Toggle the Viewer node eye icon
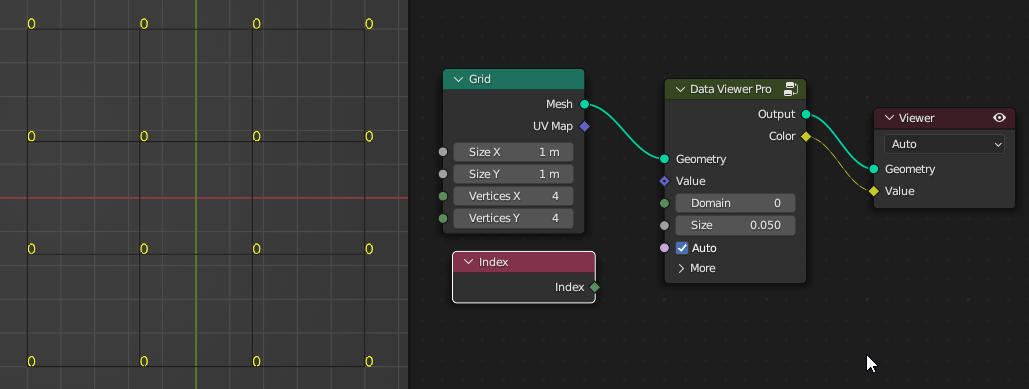This screenshot has height=389, width=1029. coord(999,118)
